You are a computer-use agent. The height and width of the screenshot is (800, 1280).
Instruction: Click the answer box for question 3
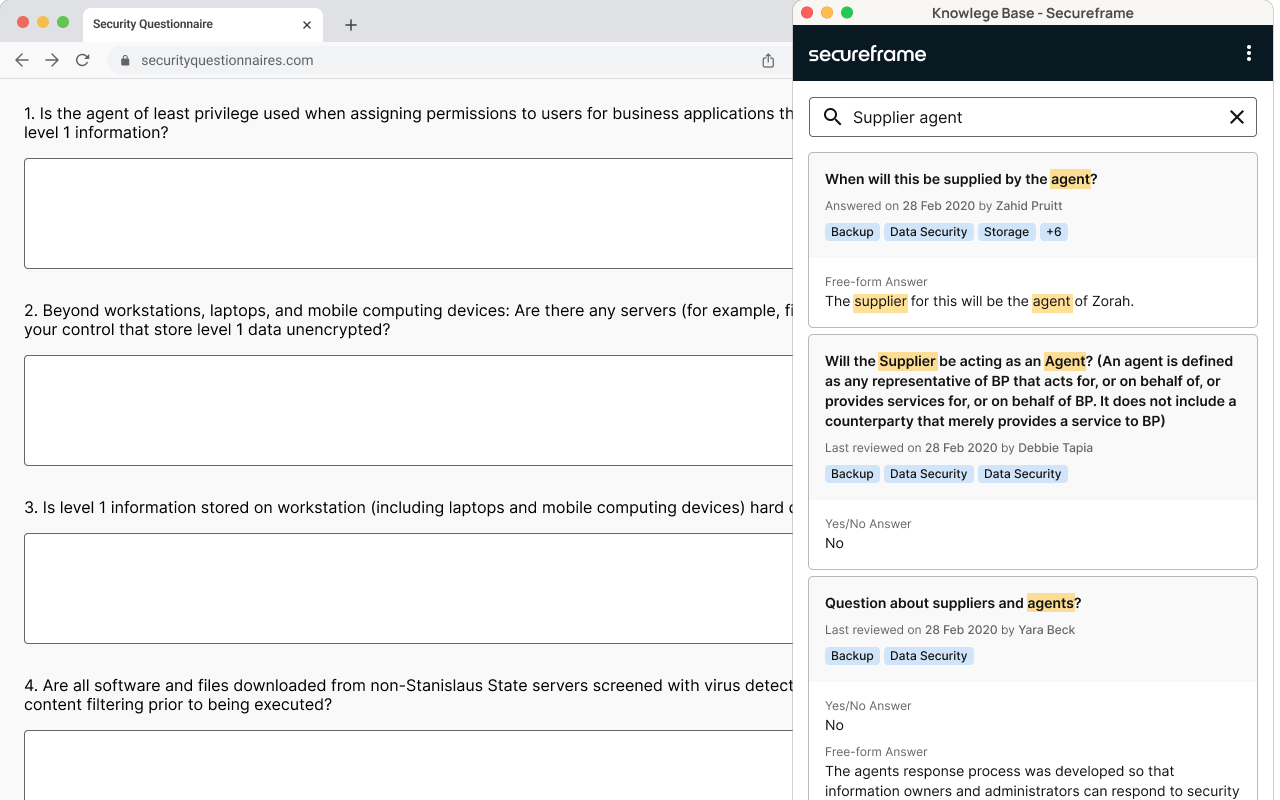click(400, 588)
